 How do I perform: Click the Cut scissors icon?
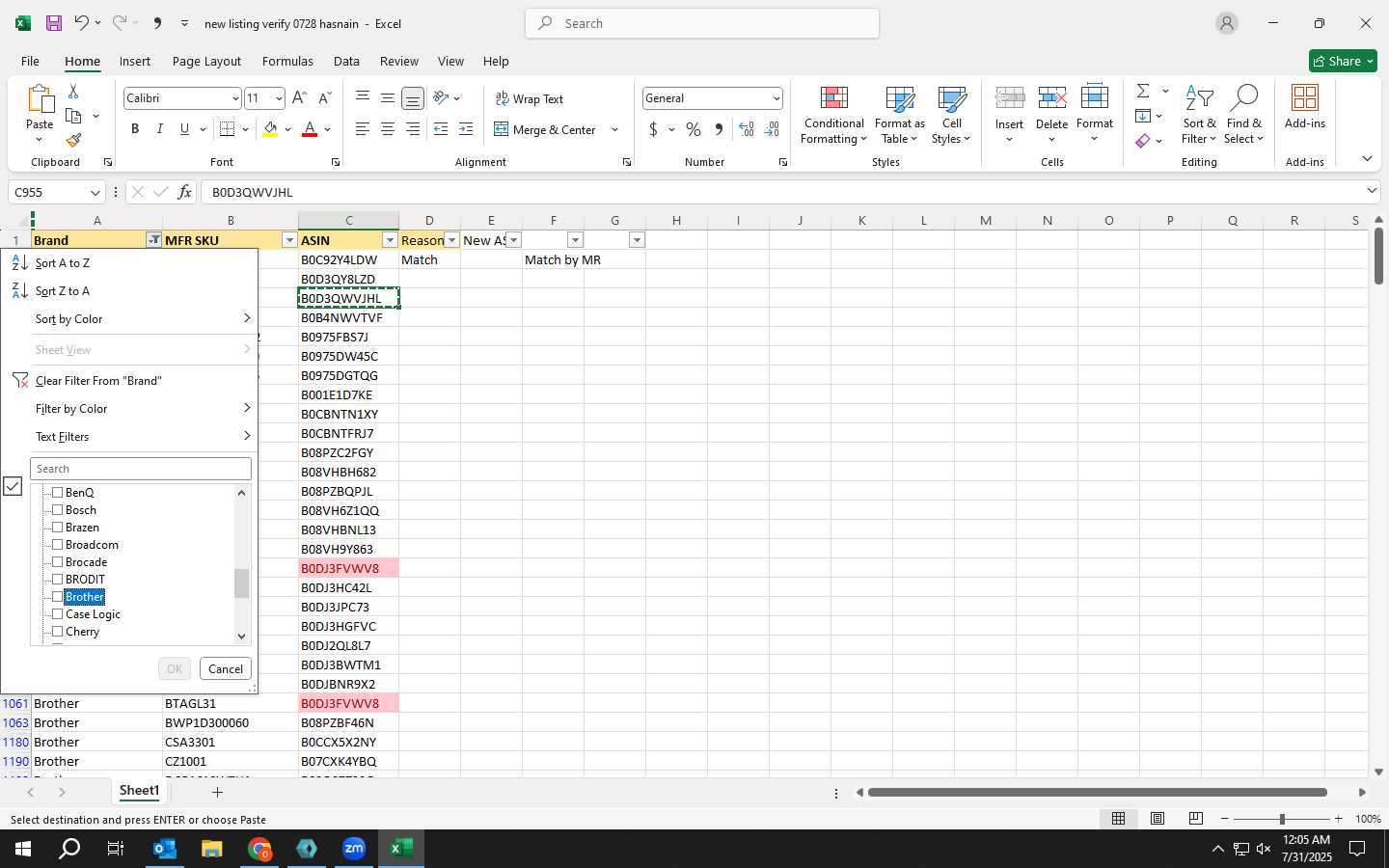pos(73,92)
